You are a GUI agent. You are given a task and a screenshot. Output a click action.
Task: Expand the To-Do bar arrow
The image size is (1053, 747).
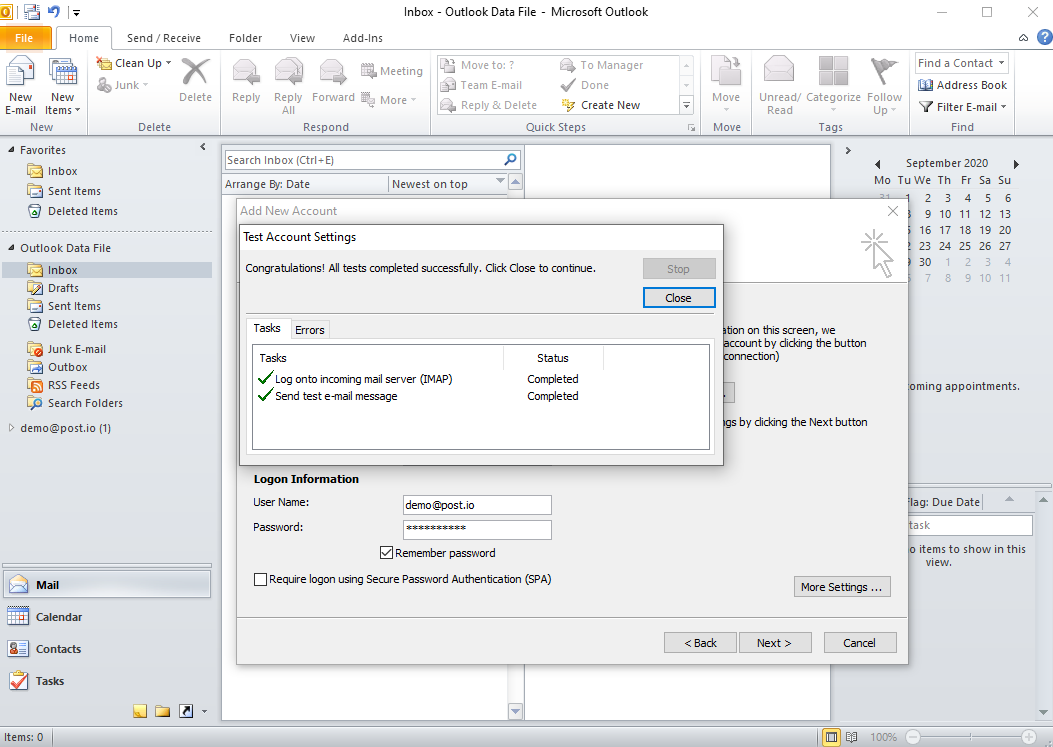pos(848,150)
